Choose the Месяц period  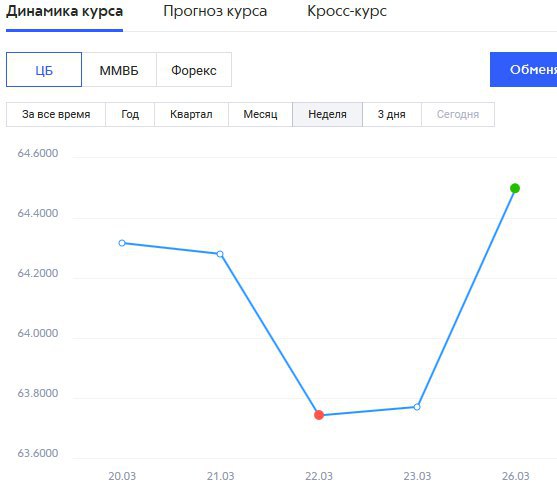pyautogui.click(x=260, y=114)
